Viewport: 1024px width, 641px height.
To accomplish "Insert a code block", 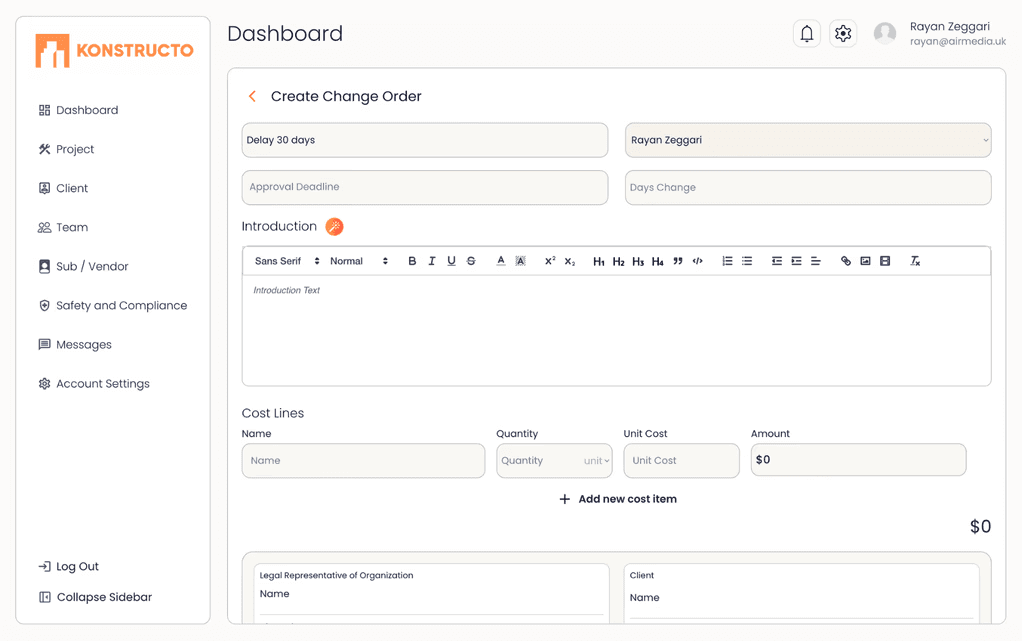I will pos(697,261).
